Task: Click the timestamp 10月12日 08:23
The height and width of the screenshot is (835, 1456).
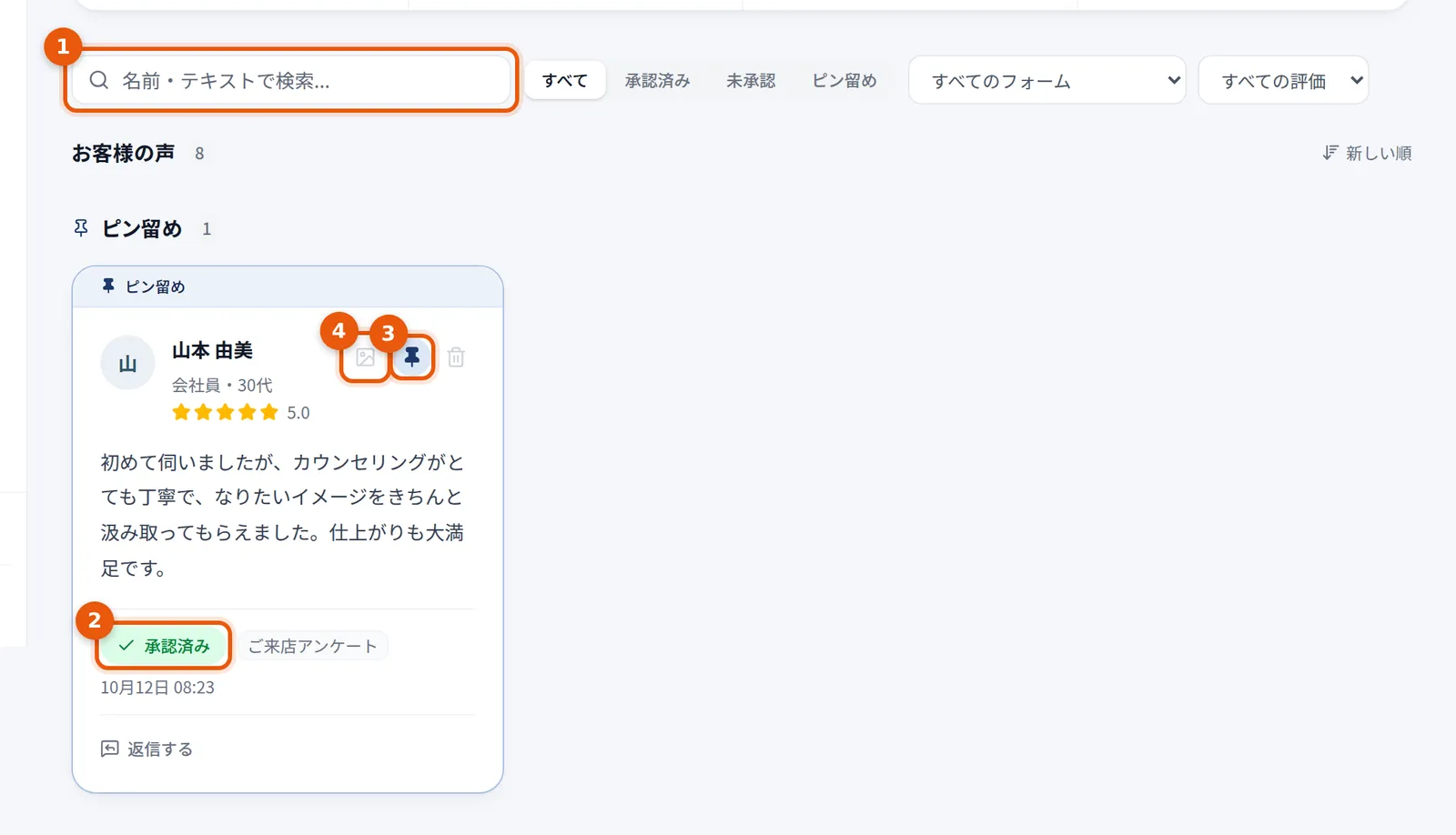Action: click(157, 688)
